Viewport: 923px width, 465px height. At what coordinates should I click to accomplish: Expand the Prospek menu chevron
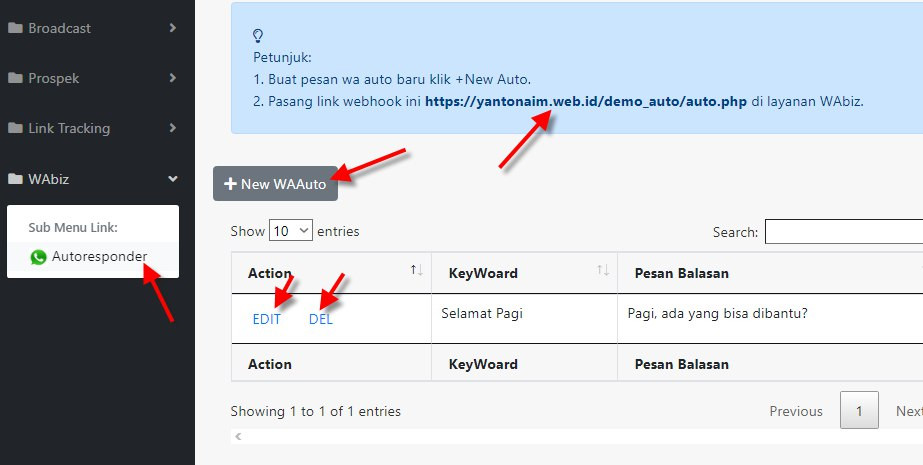(x=172, y=78)
